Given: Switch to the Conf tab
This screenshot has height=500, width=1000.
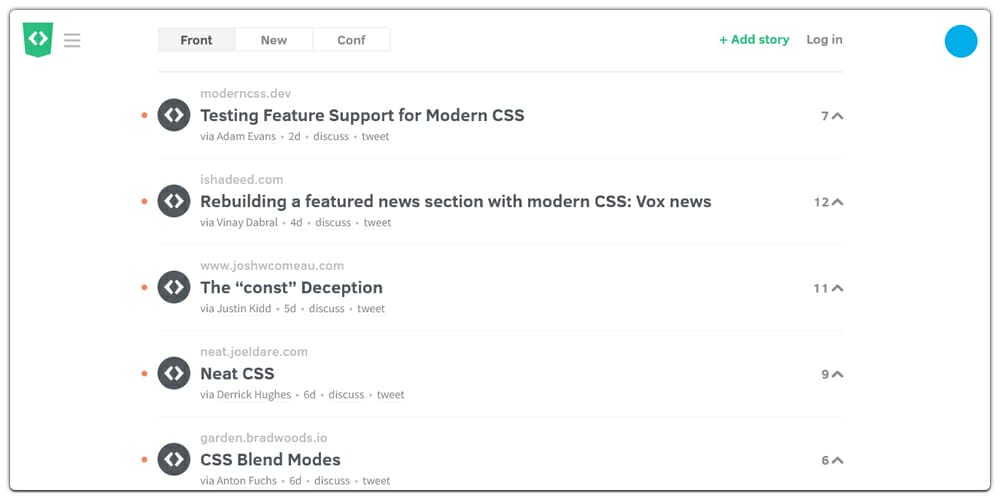Looking at the screenshot, I should (x=351, y=40).
